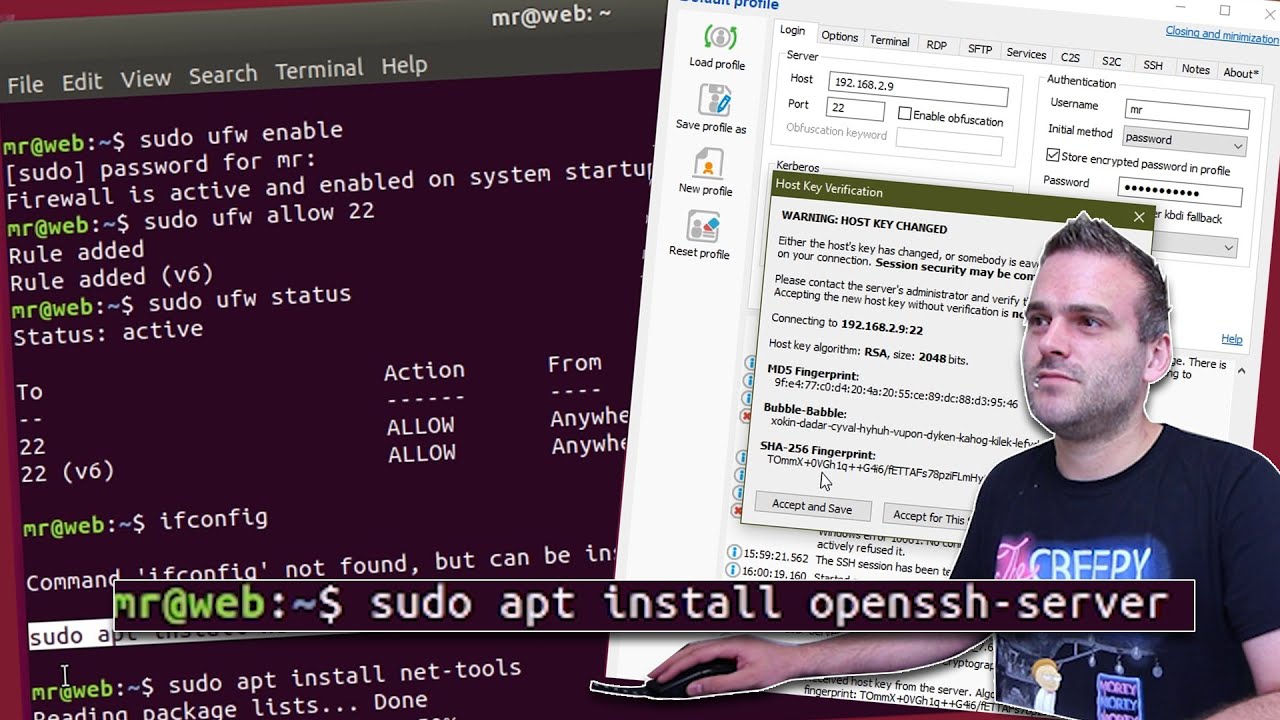Switch to the C2S tab
Viewport: 1280px width, 720px height.
coord(1070,58)
